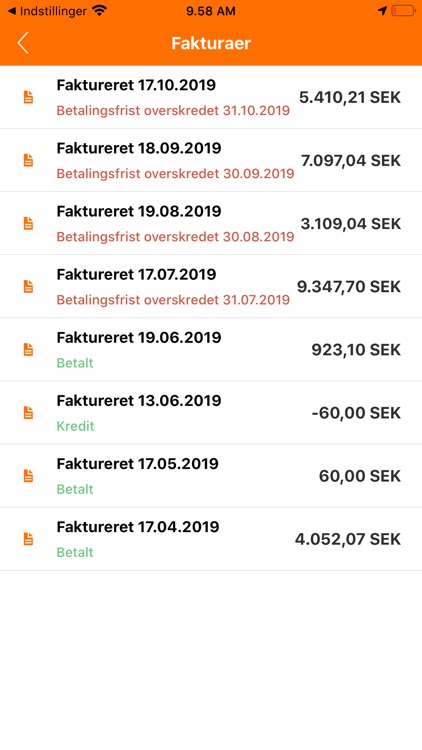Tap document icon for 13.06.2019 credit
Viewport: 422px width, 750px height.
click(x=29, y=413)
